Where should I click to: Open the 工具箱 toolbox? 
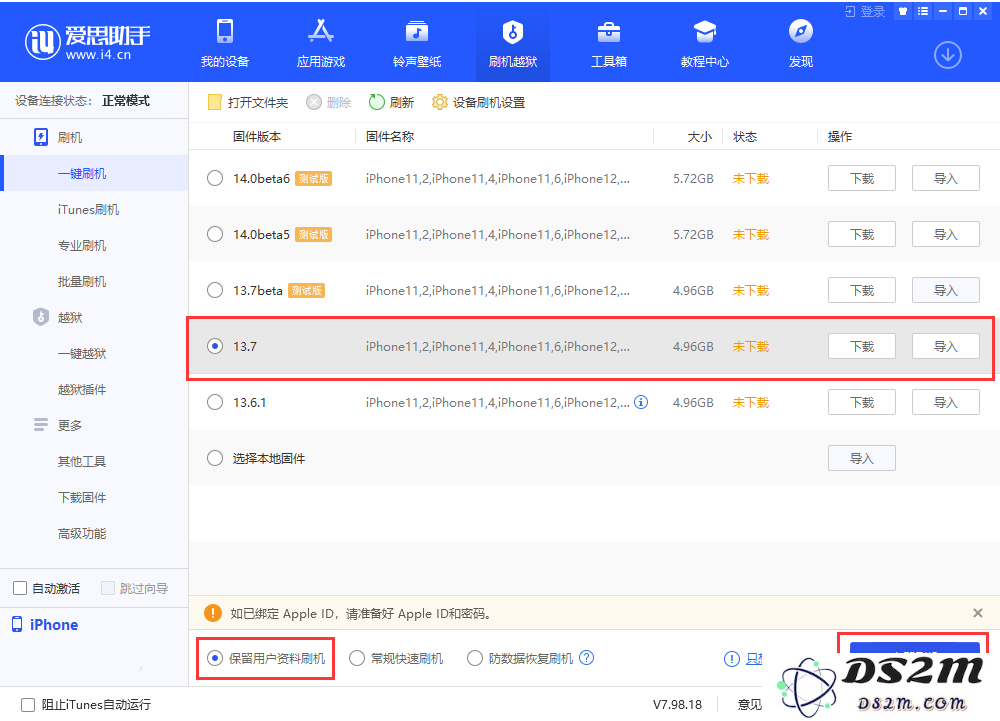[608, 43]
